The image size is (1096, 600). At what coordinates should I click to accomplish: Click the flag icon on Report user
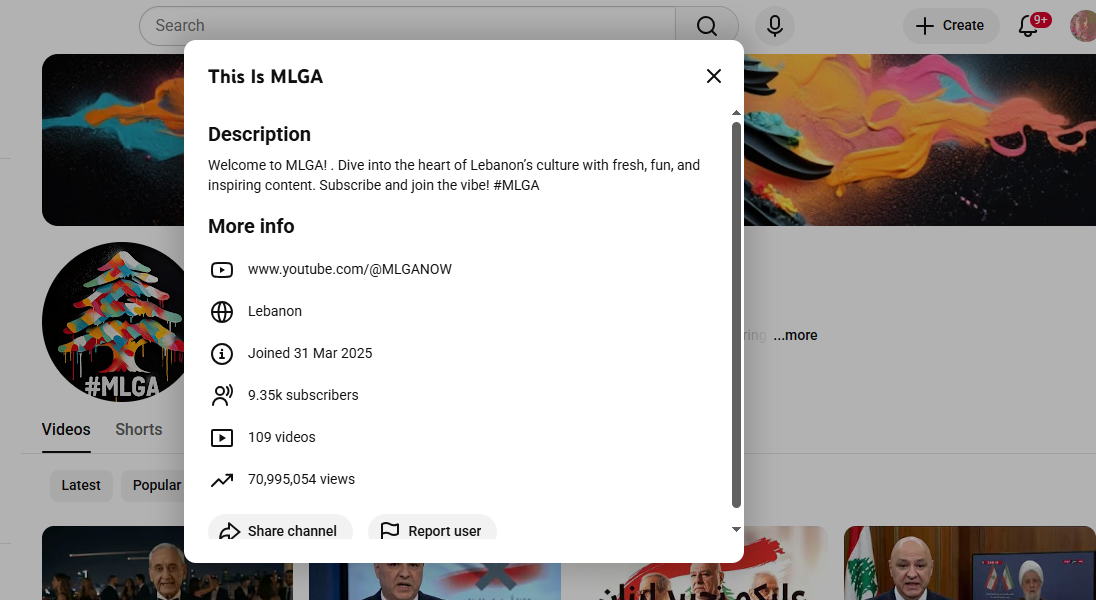(x=391, y=531)
